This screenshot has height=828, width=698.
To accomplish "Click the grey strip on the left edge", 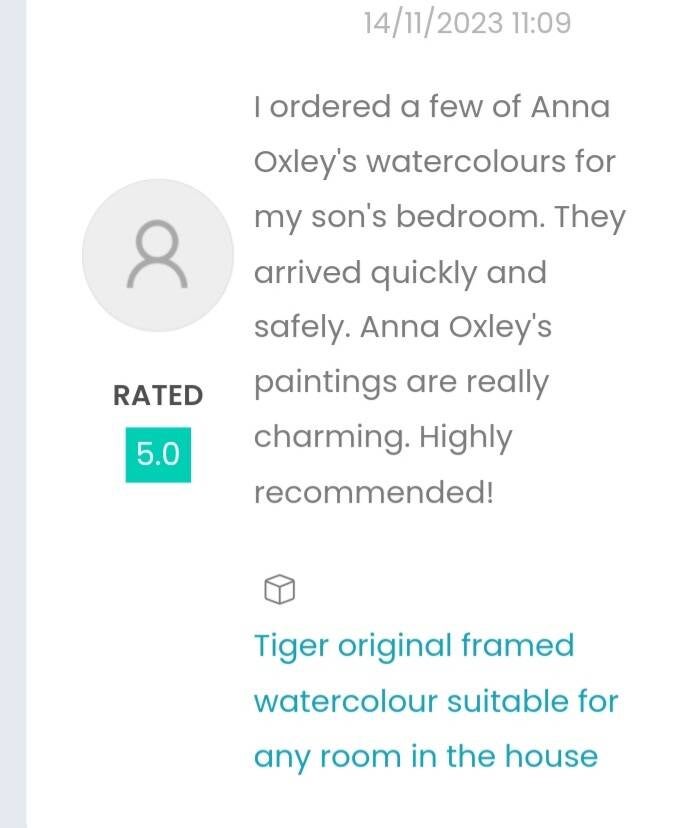I will (12, 414).
